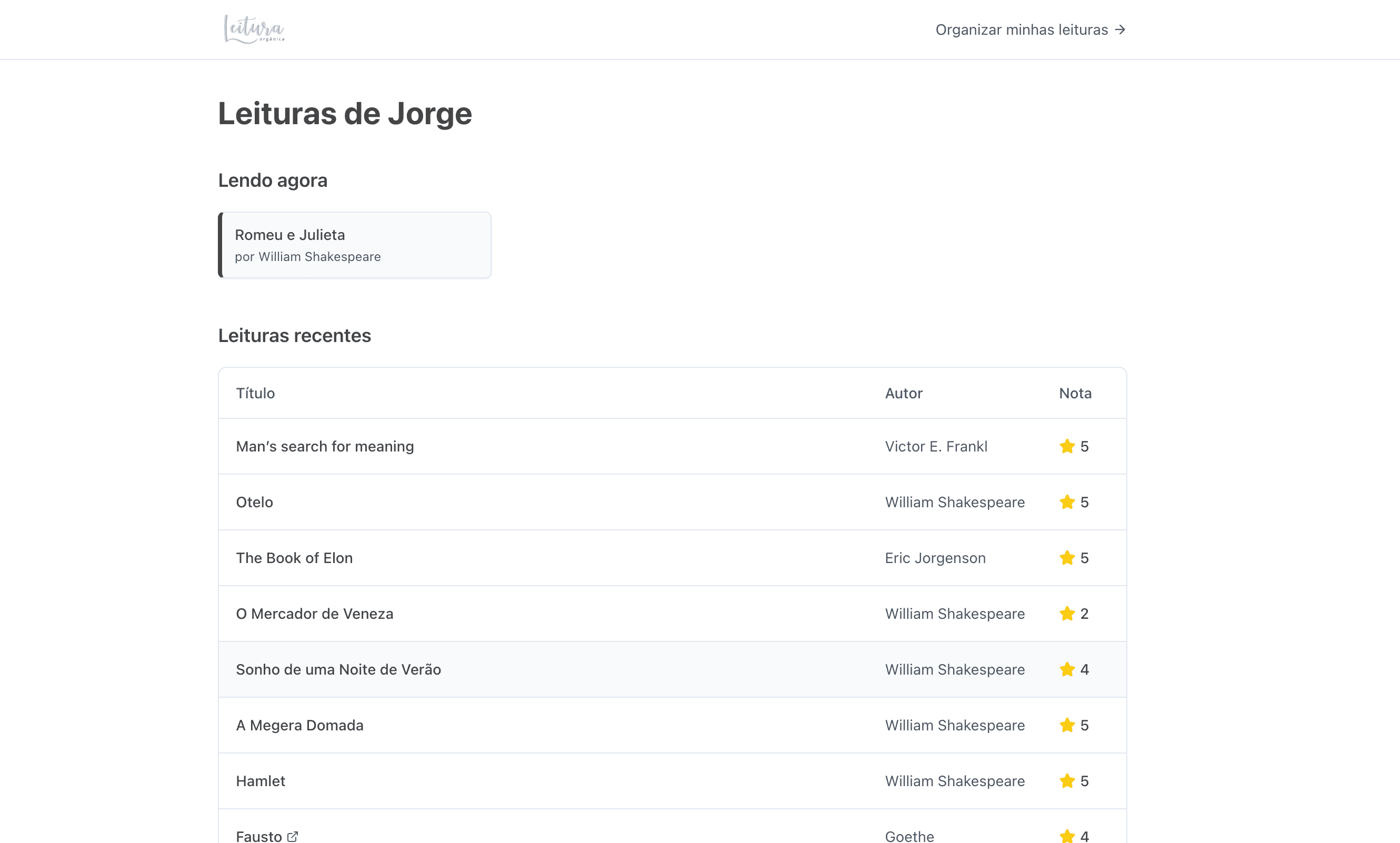Click author Goethe in the table
The height and width of the screenshot is (843, 1400).
[x=909, y=836]
